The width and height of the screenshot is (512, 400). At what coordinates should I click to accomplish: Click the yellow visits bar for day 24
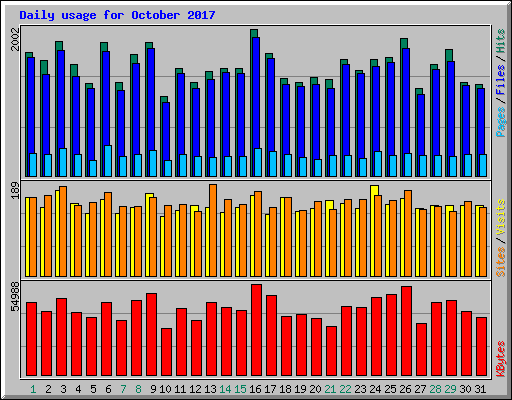tap(373, 231)
